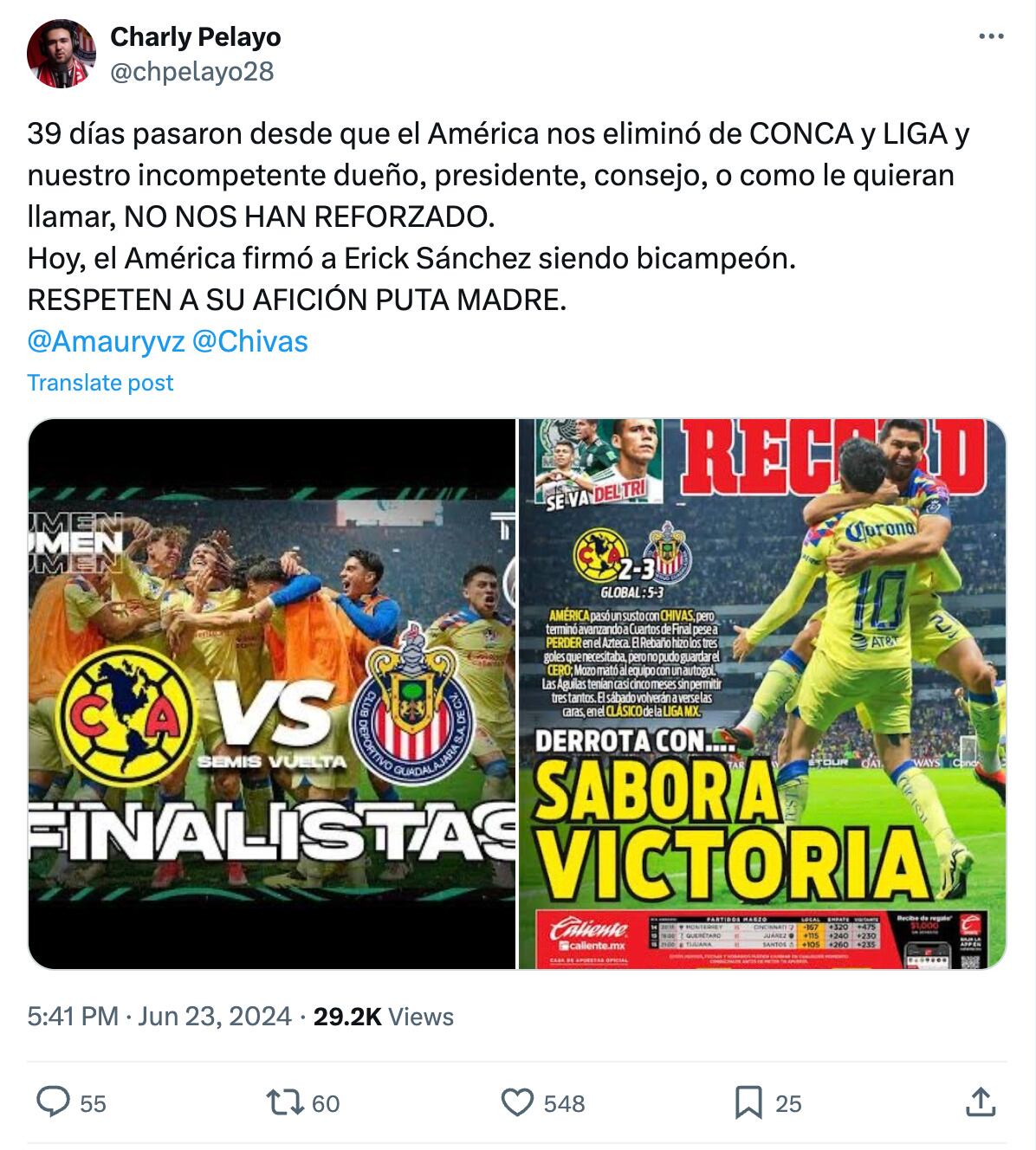Click the 5:41 PM Jun 23, 2024 timestamp
Screen dimensions: 1036x1150
pos(159,1016)
